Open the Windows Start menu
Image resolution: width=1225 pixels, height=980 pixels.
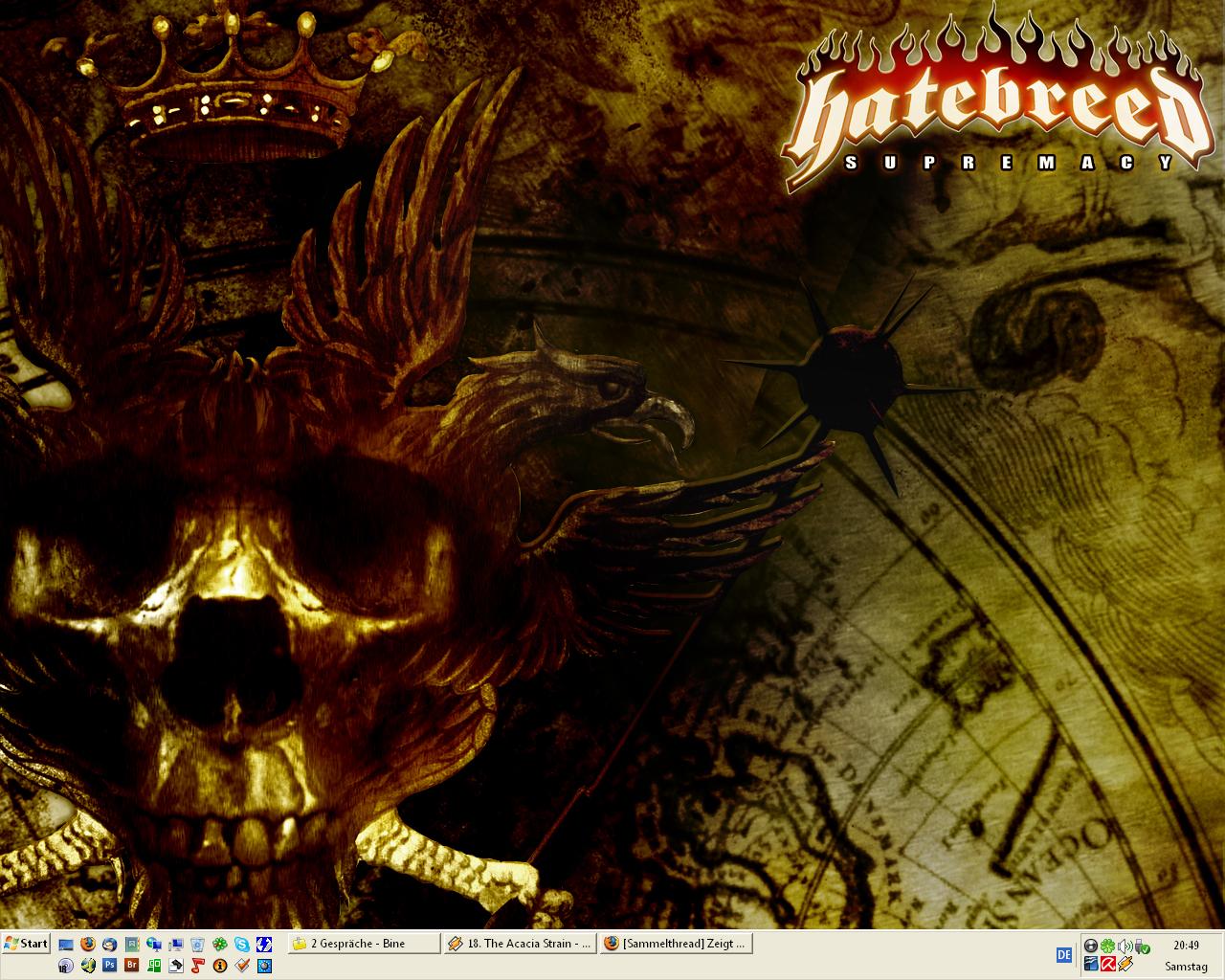[26, 944]
